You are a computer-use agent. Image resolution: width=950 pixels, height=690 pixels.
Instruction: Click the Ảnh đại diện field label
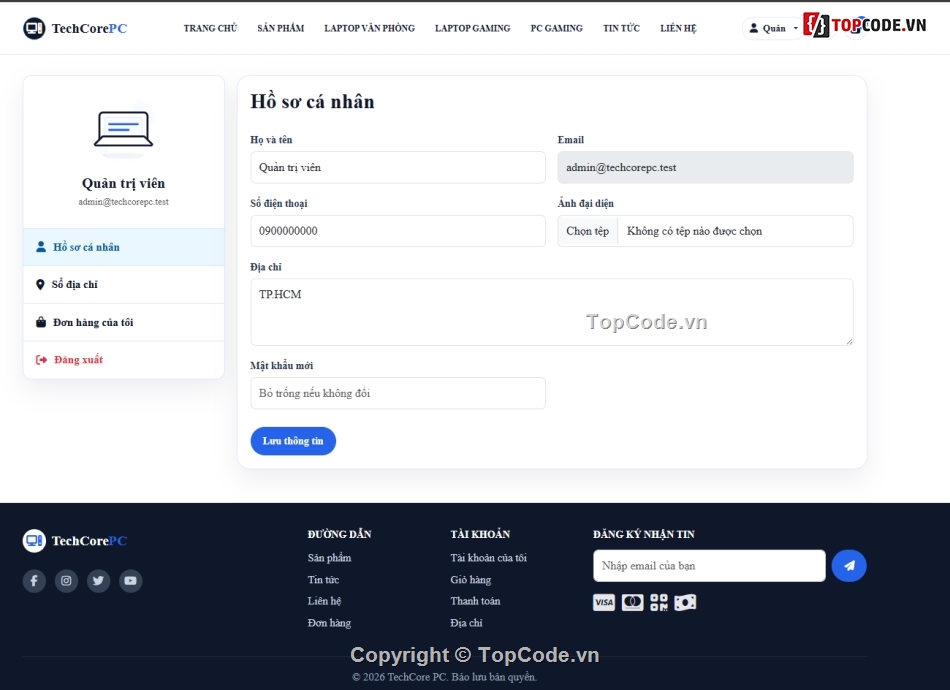[x=585, y=203]
